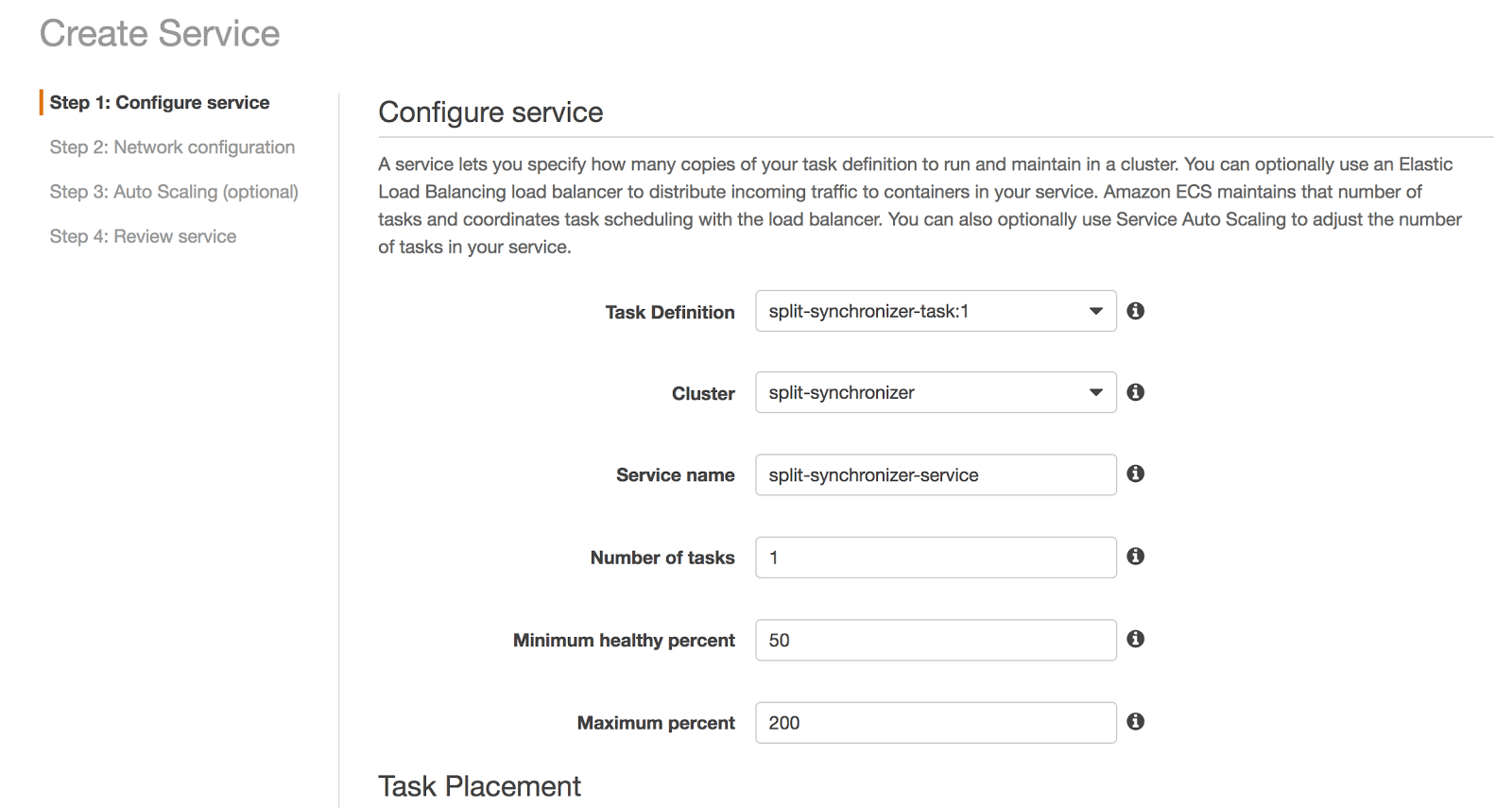1512x808 pixels.
Task: Focus the Number of tasks input
Action: (936, 558)
